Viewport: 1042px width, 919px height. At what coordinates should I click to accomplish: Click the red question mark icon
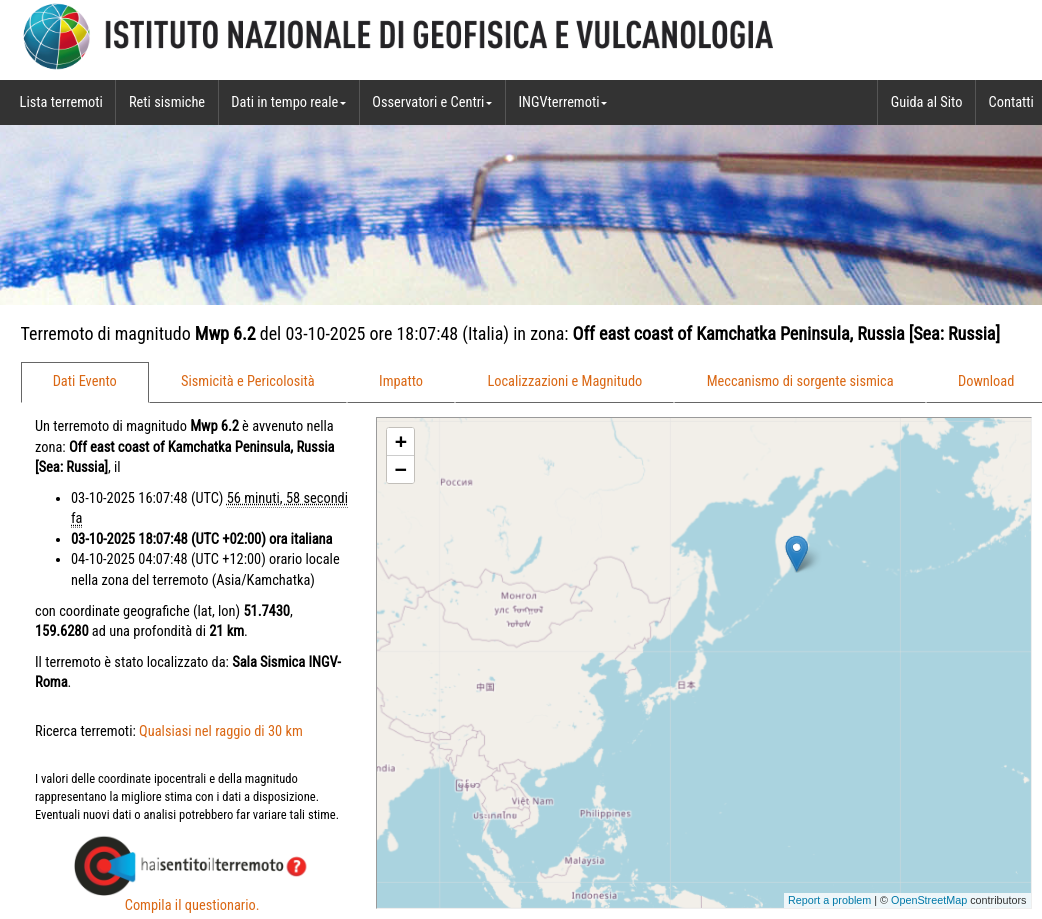point(296,866)
